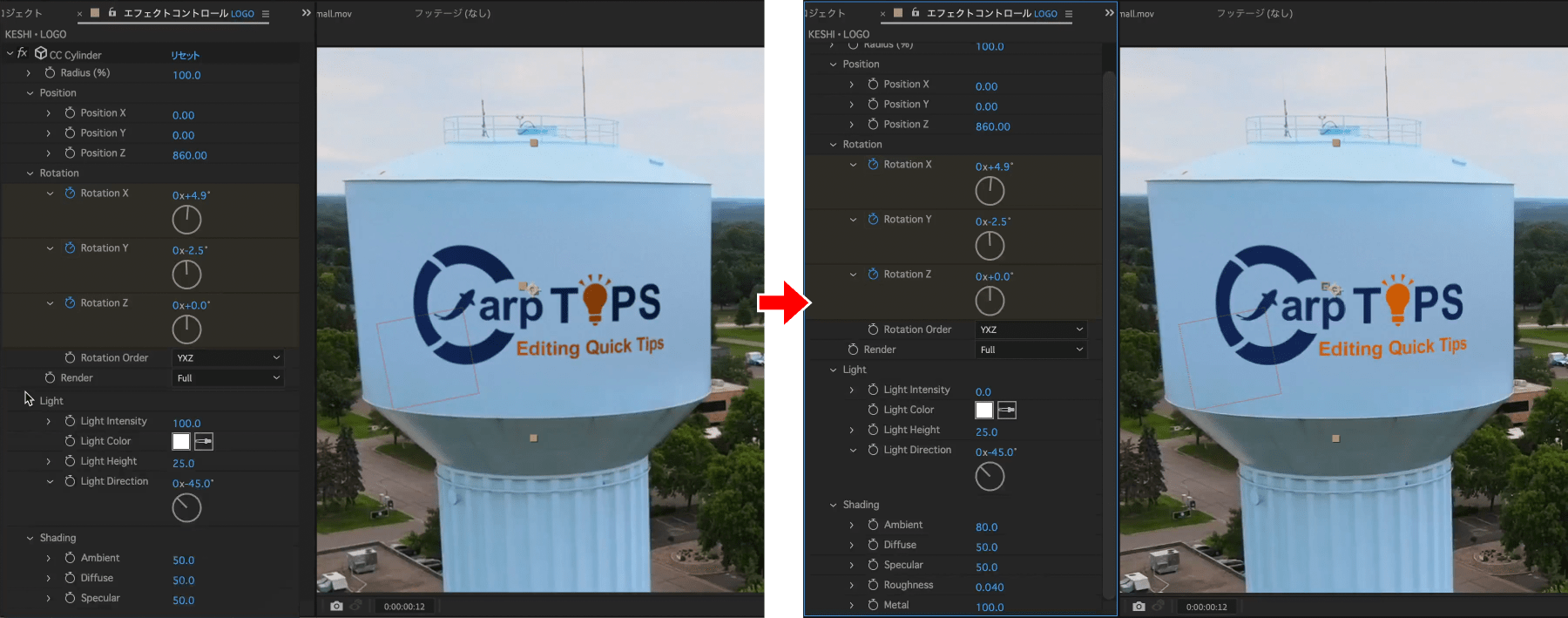Open Rotation Order YXZ dropdown in right panel
Screen dimensions: 1568x618
point(1031,329)
